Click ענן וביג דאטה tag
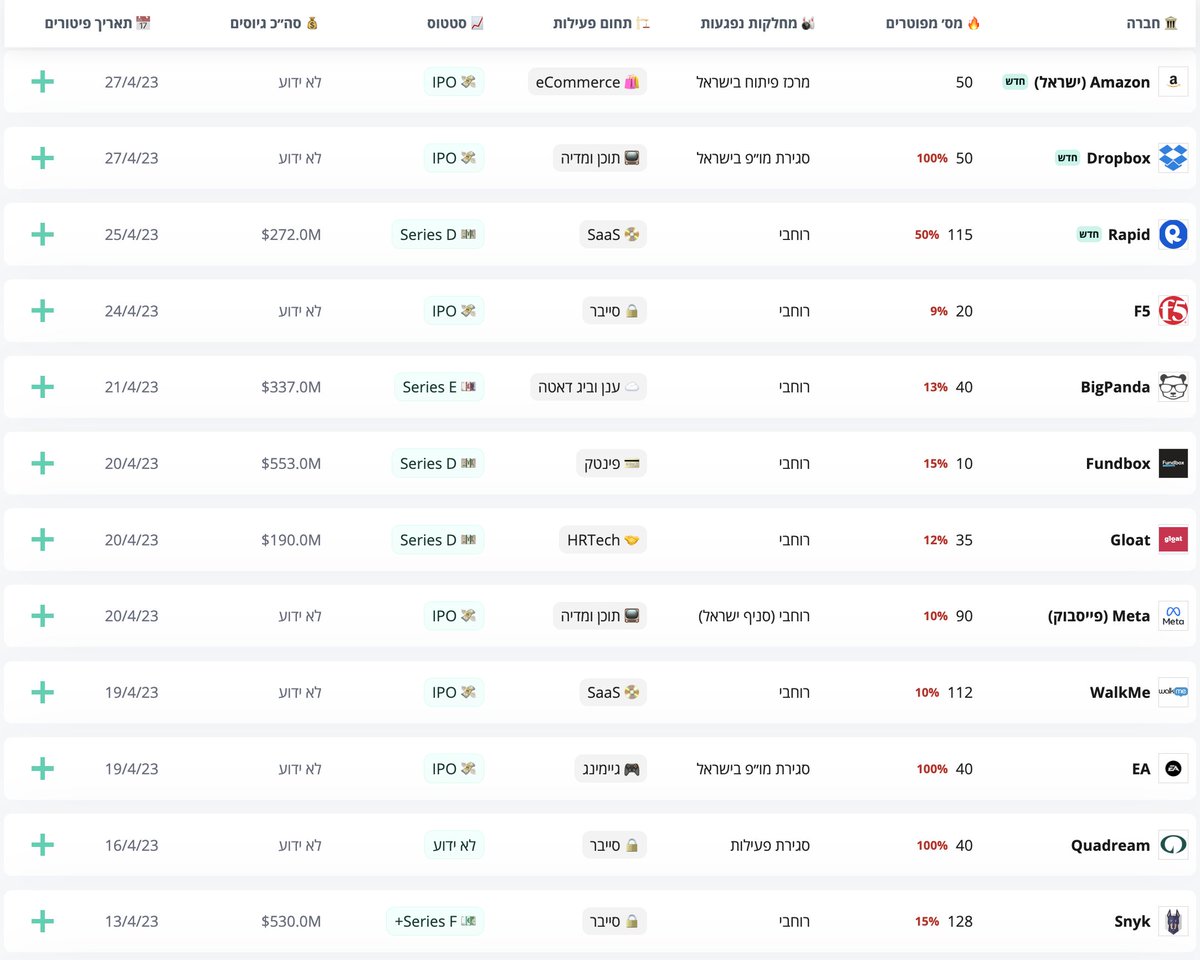The height and width of the screenshot is (960, 1200). tap(588, 387)
